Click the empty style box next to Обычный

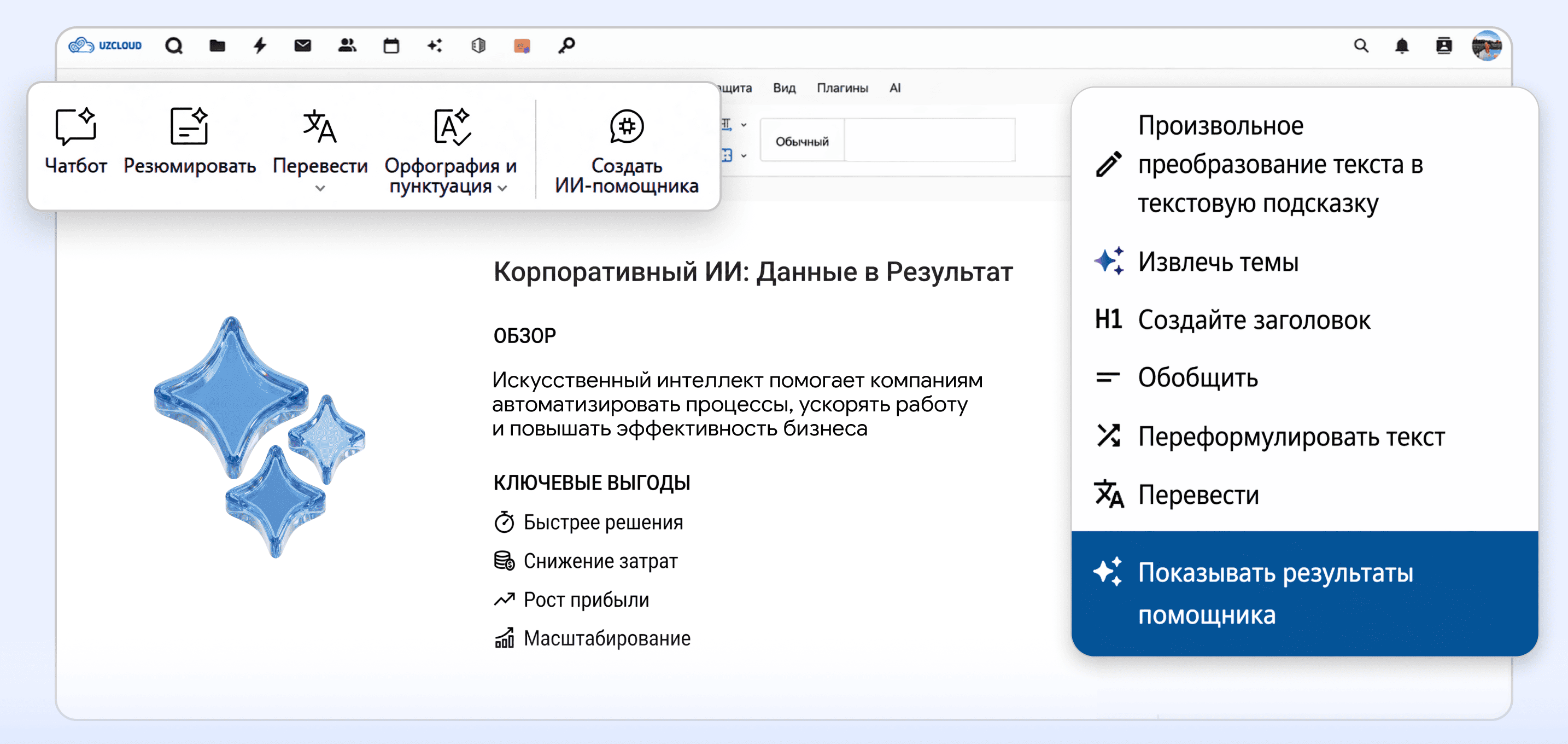(x=929, y=141)
